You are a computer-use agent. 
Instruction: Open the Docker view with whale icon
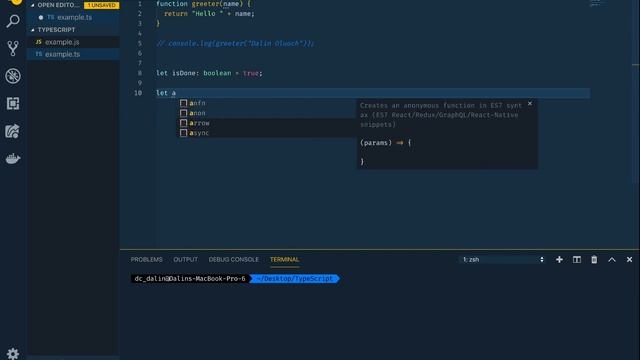tap(13, 158)
